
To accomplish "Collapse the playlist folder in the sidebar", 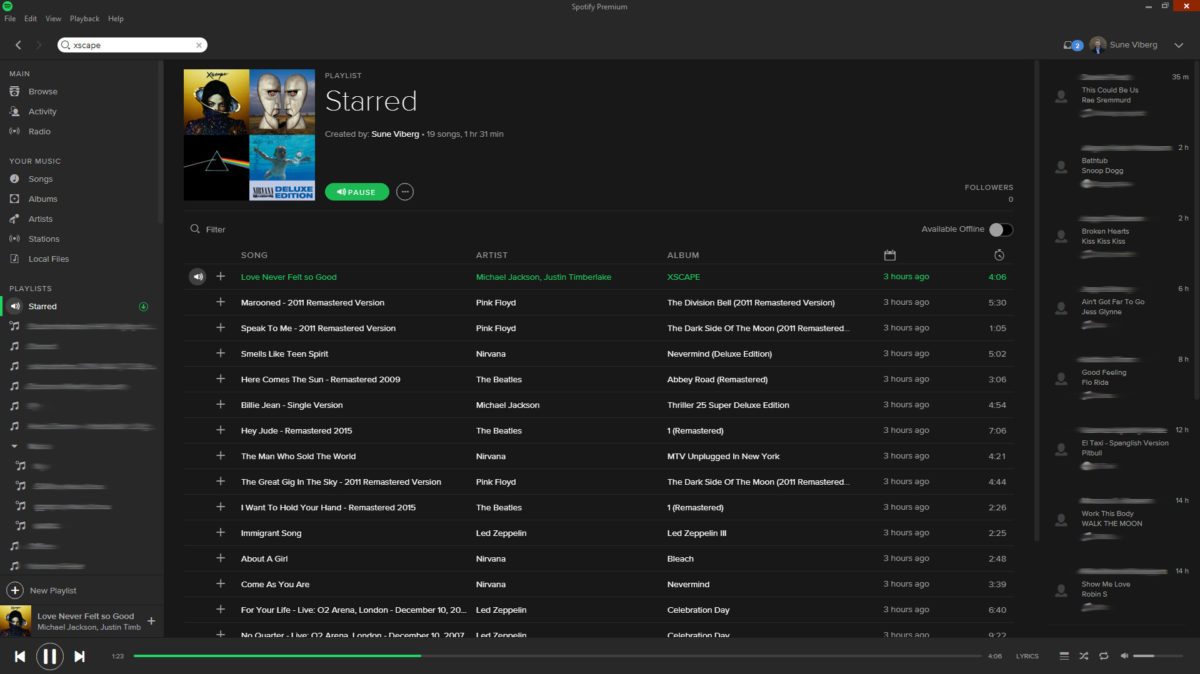I will pyautogui.click(x=14, y=446).
